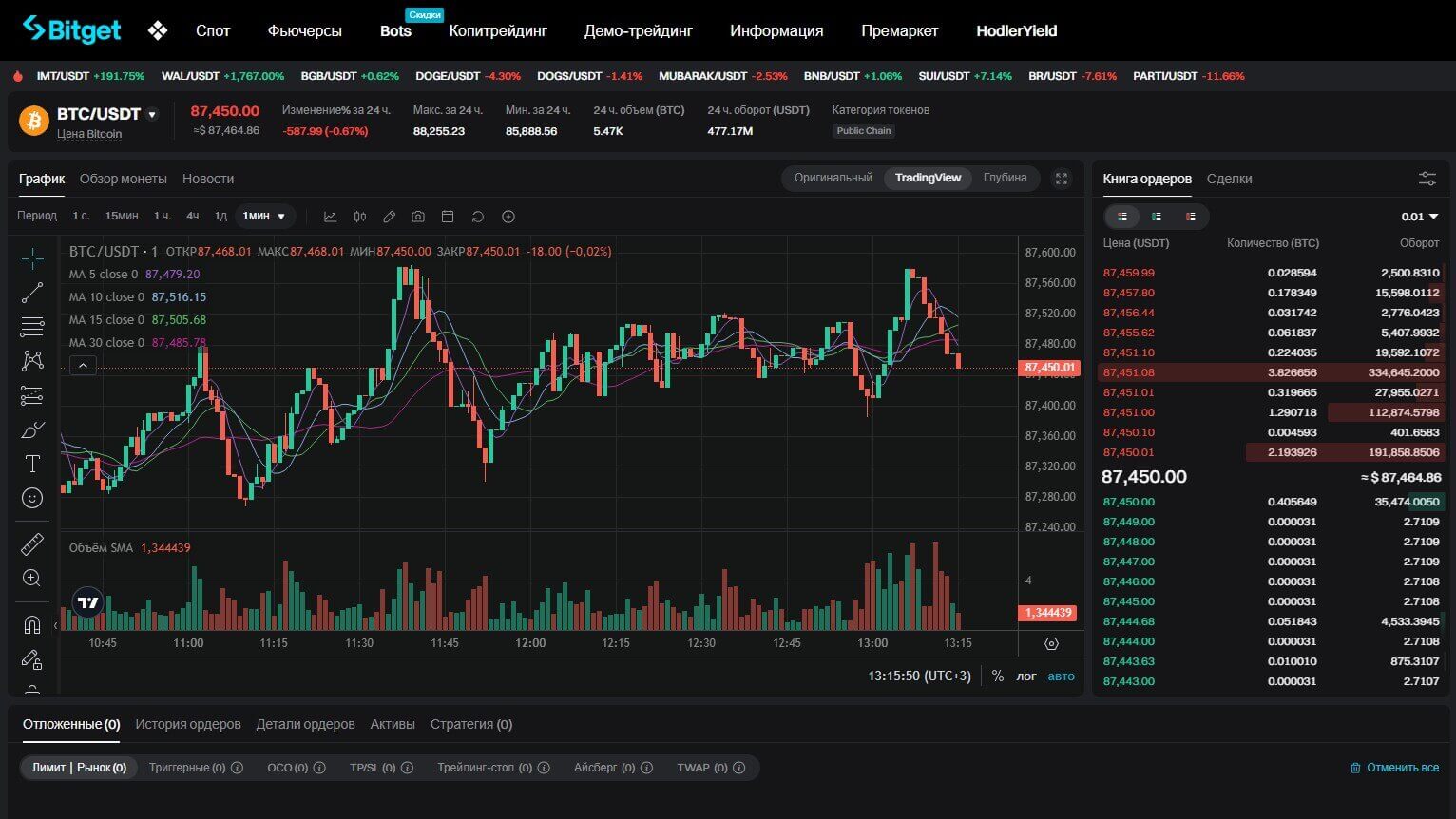The width and height of the screenshot is (1456, 819).
Task: Show only sell orders in order book
Action: [1190, 217]
